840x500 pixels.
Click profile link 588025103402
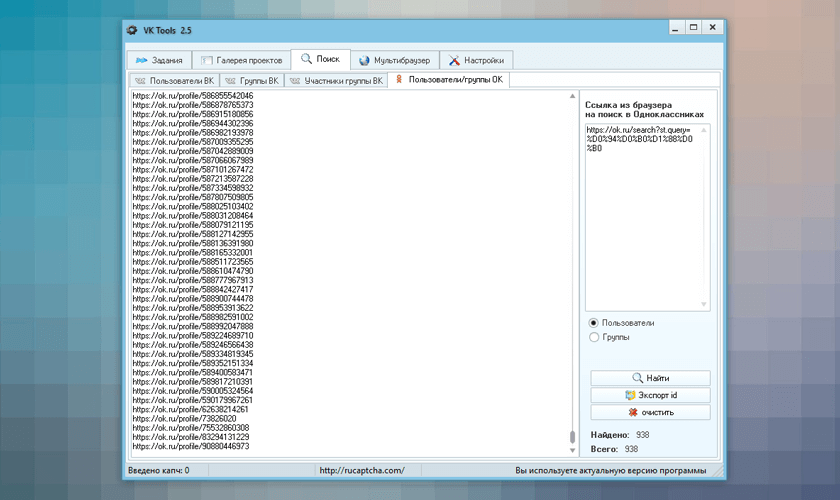(193, 206)
